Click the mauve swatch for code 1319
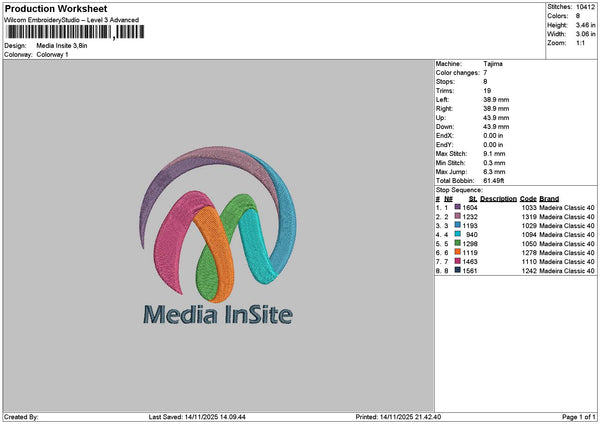The width and height of the screenshot is (600, 424). pyautogui.click(x=457, y=216)
